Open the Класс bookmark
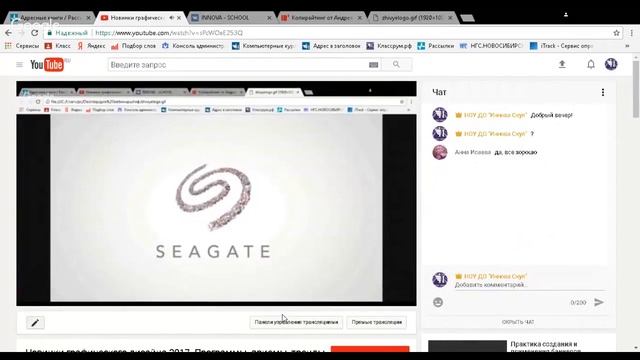 click(58, 46)
